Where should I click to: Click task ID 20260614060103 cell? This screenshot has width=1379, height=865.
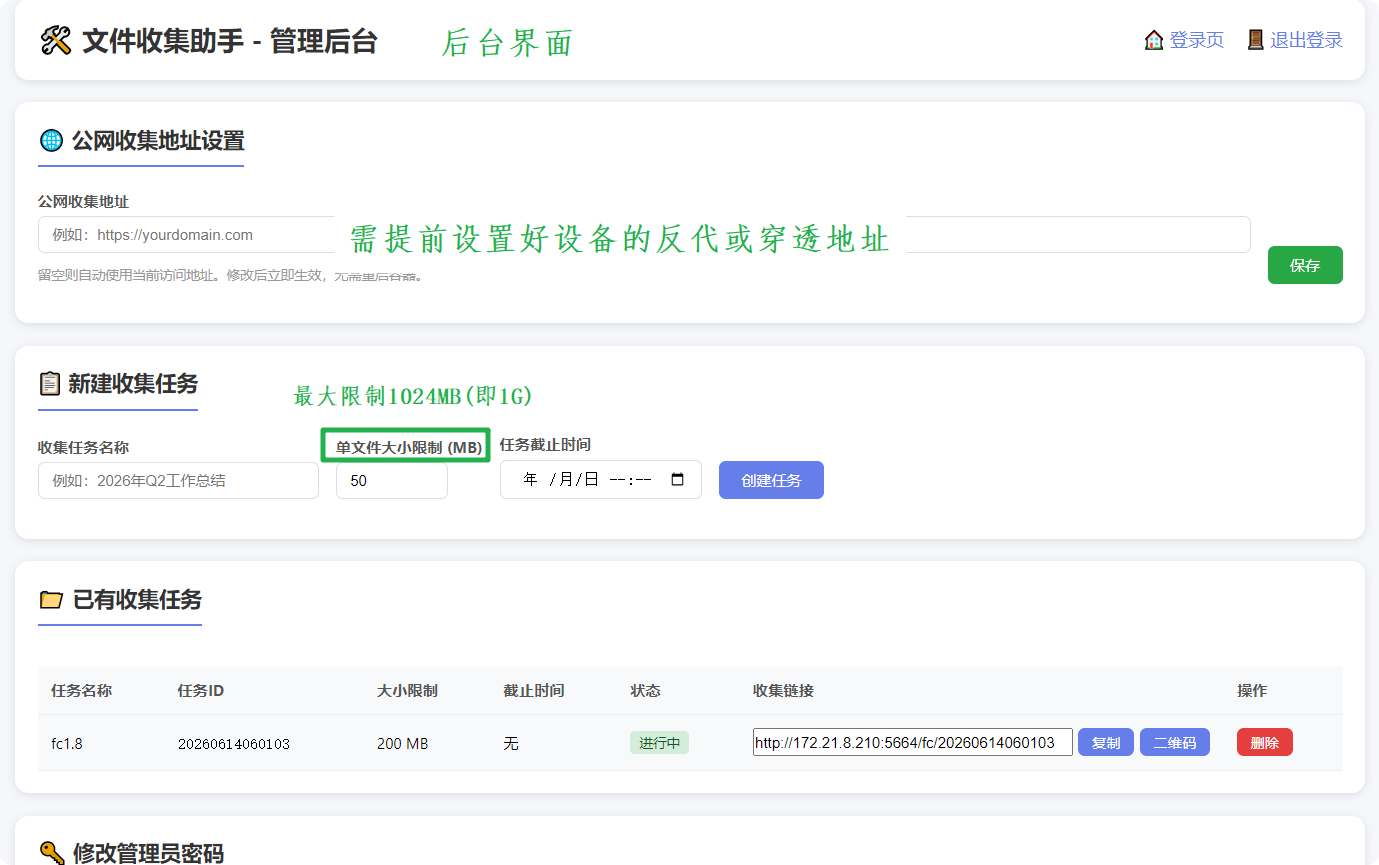pos(234,744)
